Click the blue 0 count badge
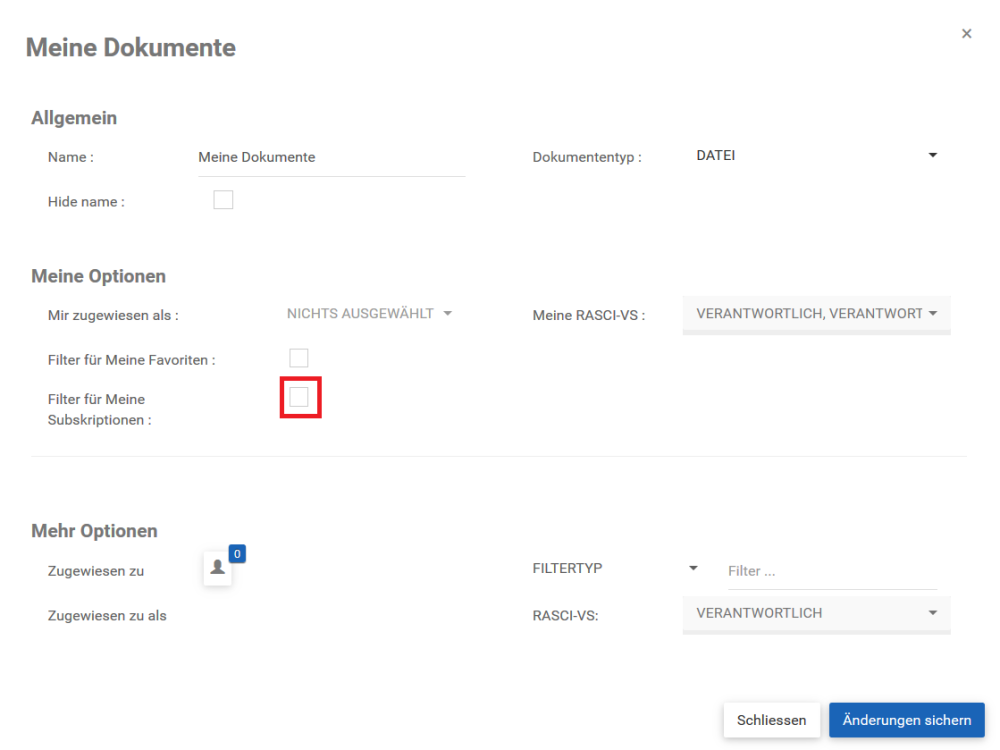 237,554
